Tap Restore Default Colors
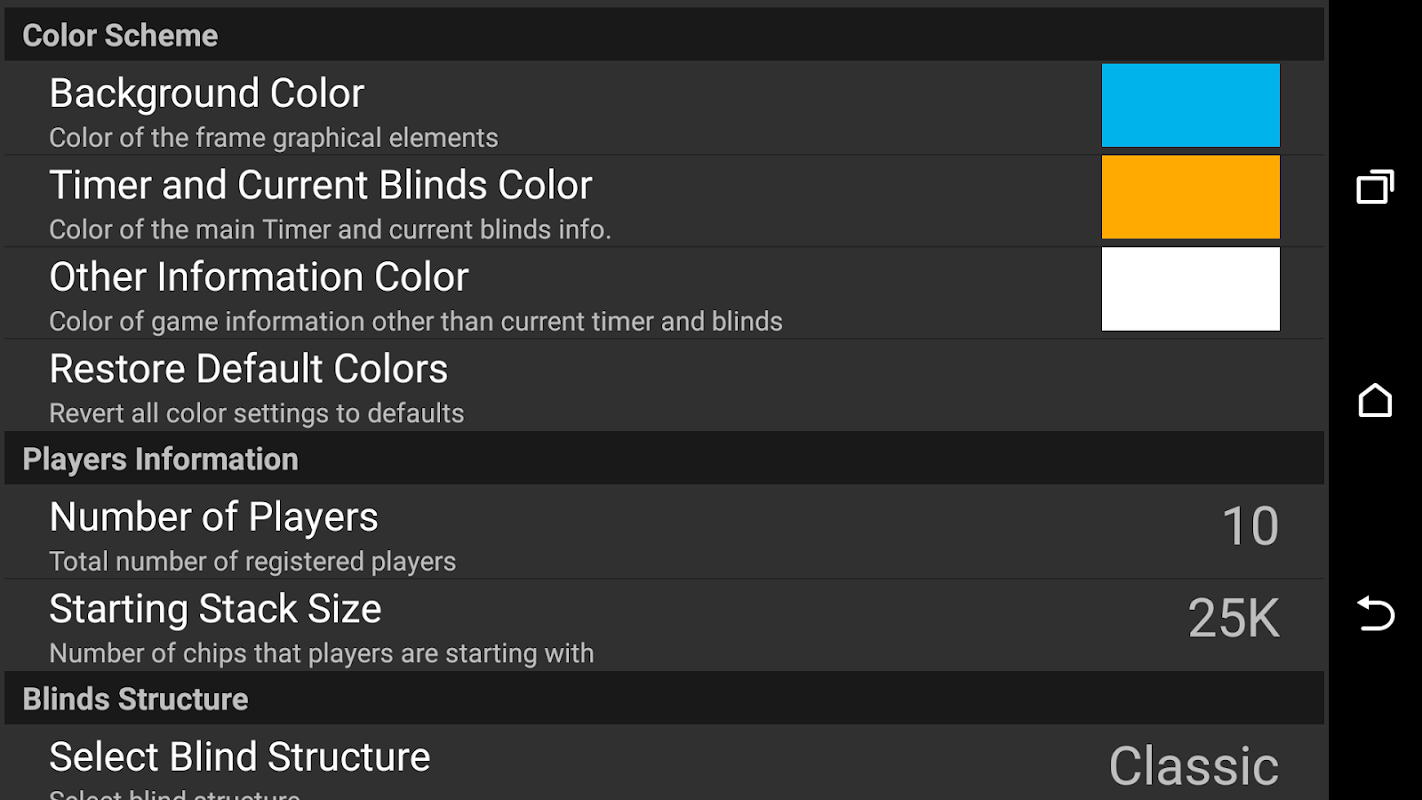This screenshot has width=1422, height=800. pos(248,370)
